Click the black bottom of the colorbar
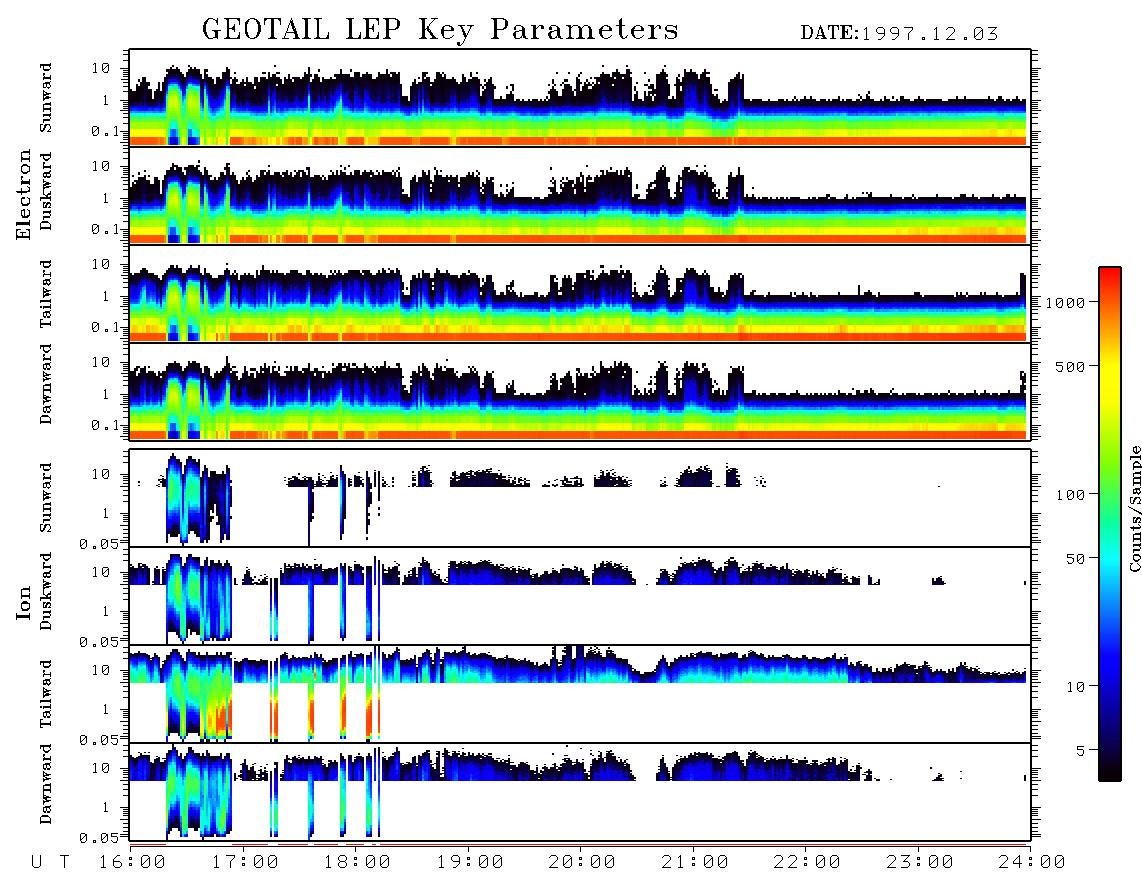 (x=1110, y=769)
